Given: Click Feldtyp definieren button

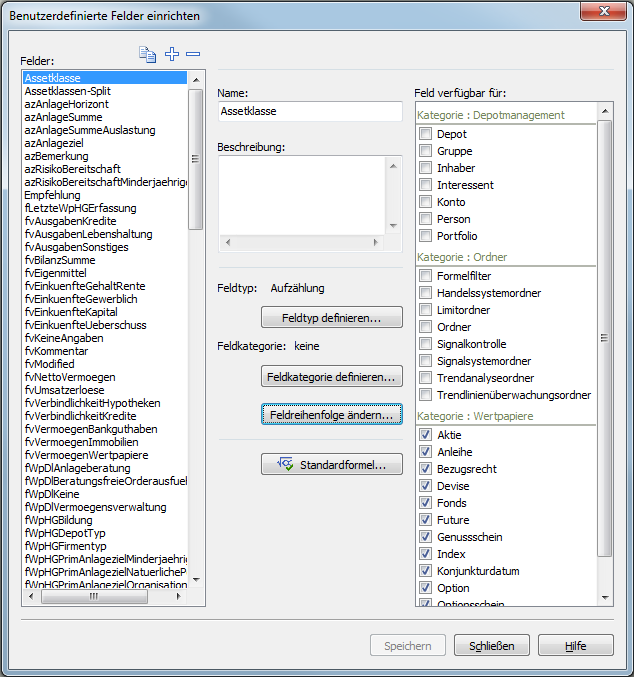Looking at the screenshot, I should point(331,318).
